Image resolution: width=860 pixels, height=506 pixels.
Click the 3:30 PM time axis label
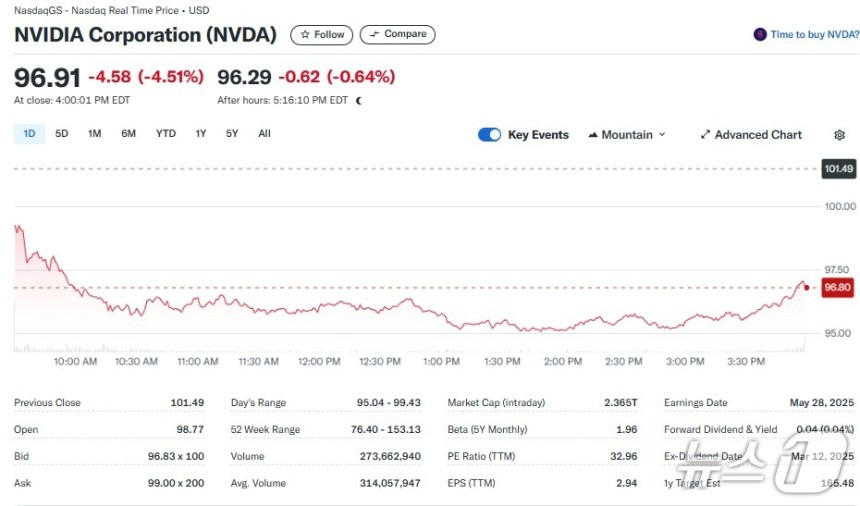746,361
